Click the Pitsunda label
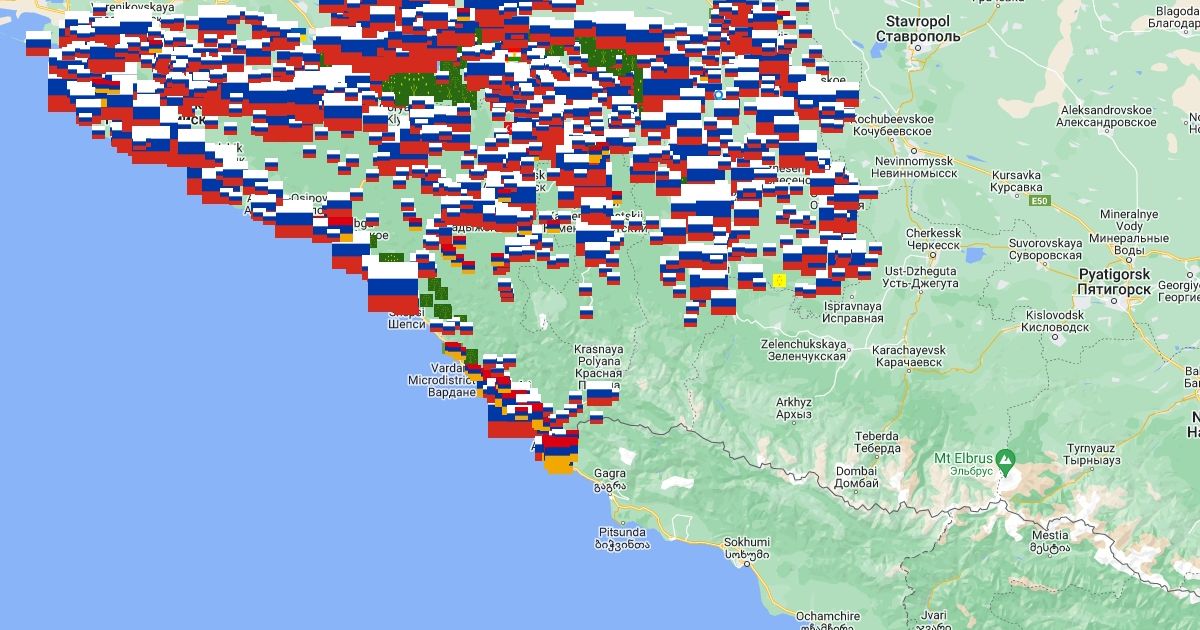1200x630 pixels. pos(623,539)
